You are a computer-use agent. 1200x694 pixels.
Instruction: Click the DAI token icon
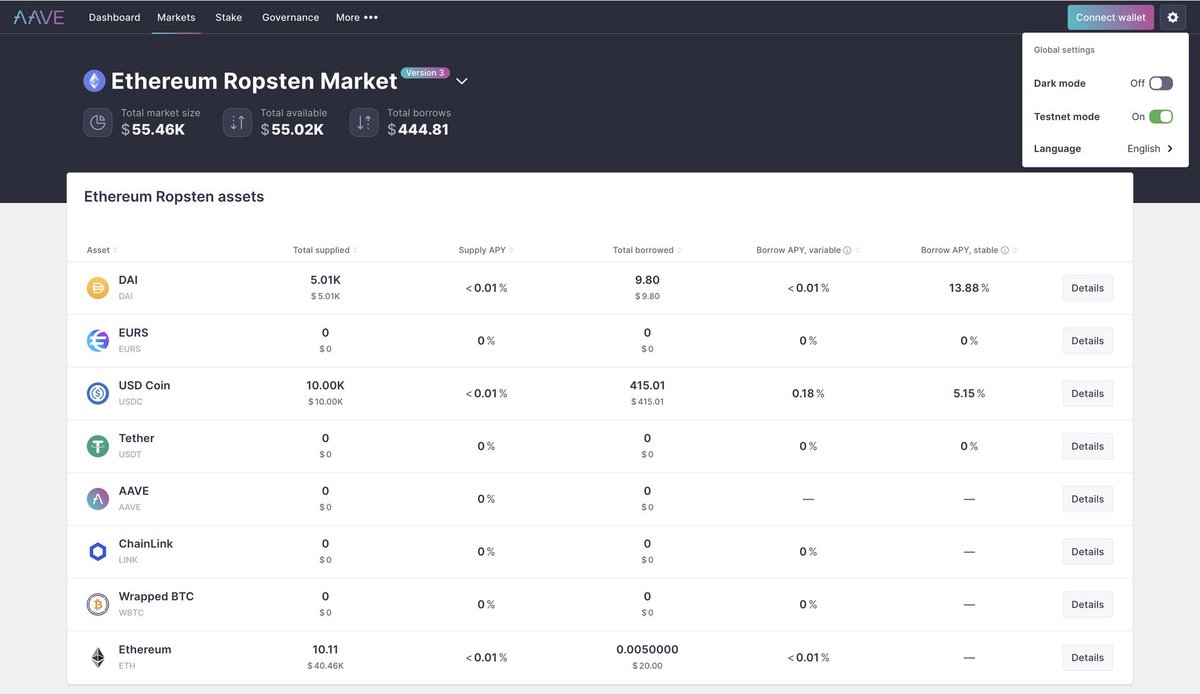click(x=97, y=288)
